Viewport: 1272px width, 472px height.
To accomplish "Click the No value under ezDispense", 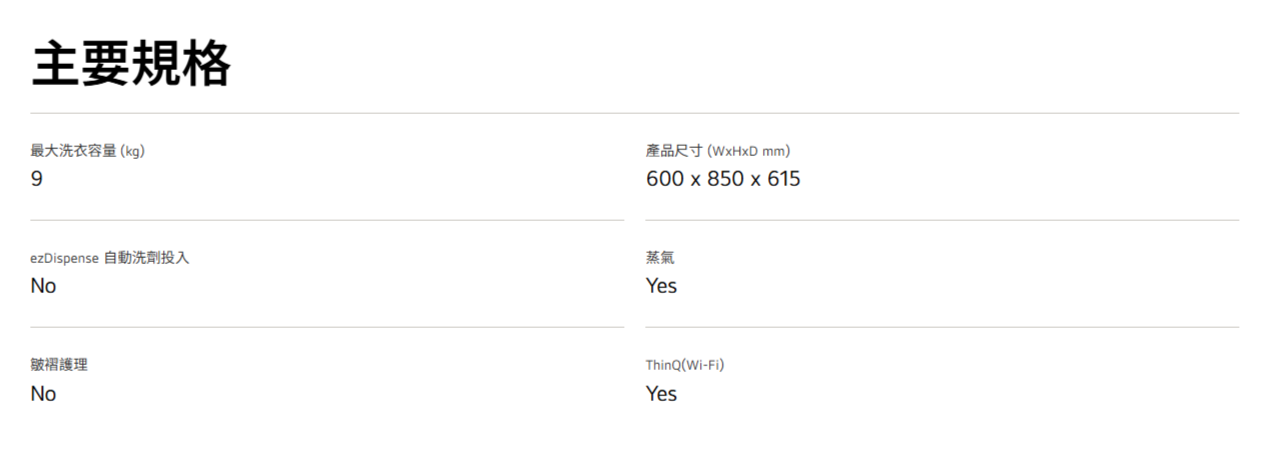I will (43, 286).
